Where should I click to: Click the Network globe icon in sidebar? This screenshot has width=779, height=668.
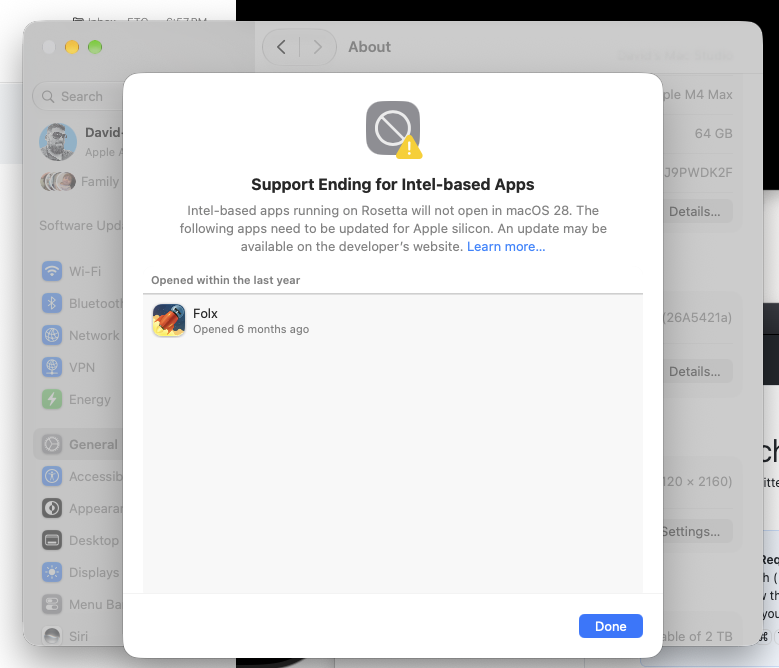(52, 335)
